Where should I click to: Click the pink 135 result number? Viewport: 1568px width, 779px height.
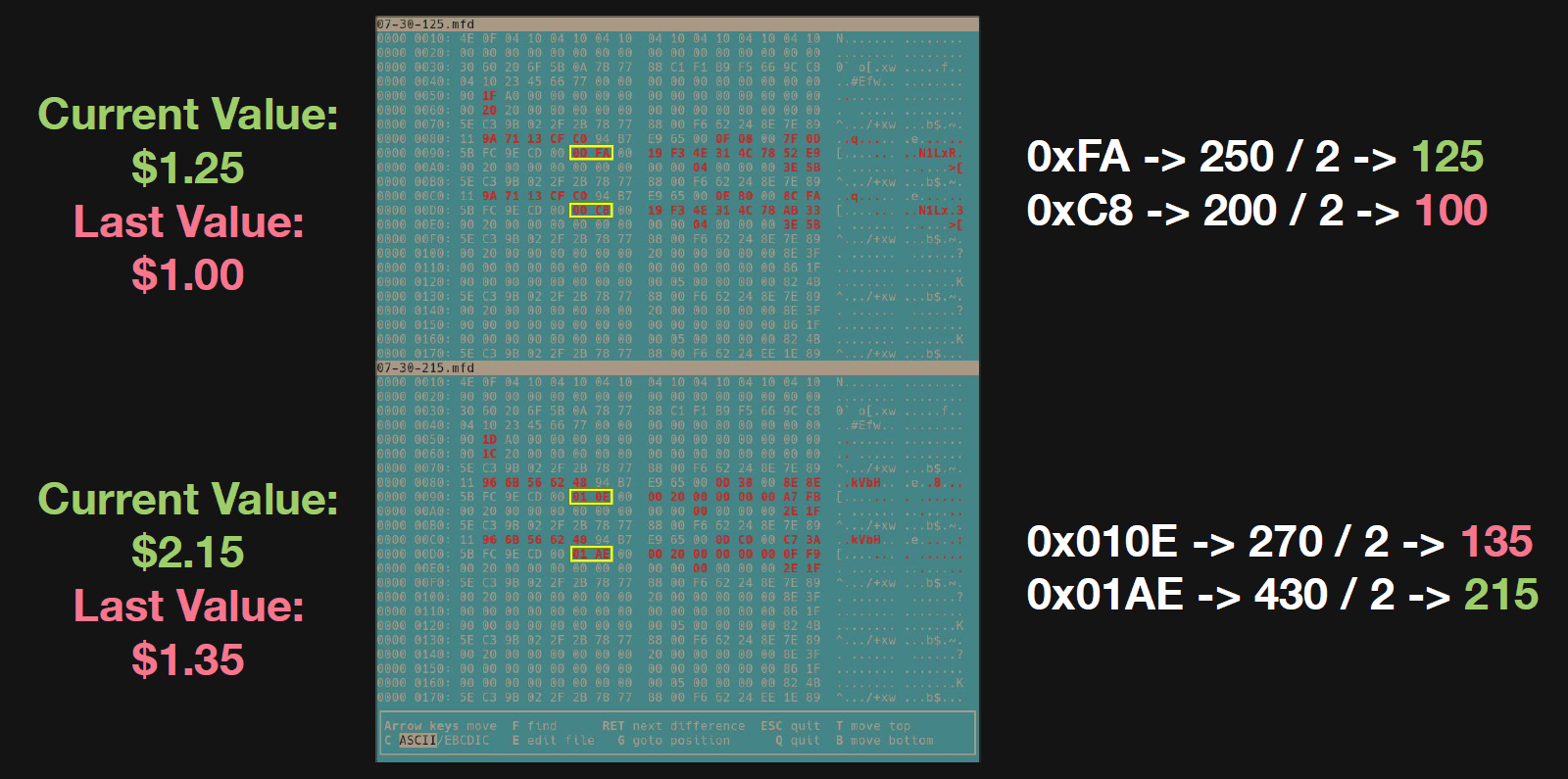tap(1496, 542)
